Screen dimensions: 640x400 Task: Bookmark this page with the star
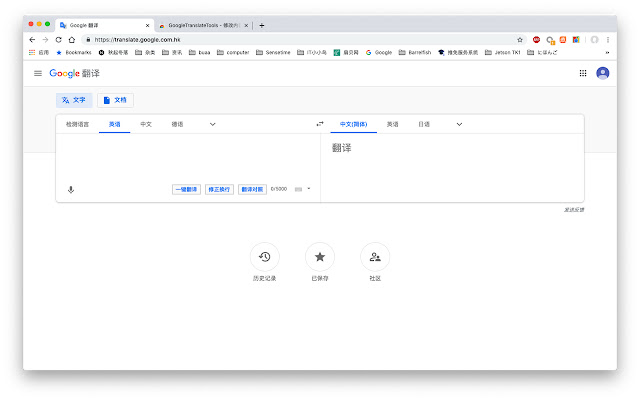click(520, 40)
